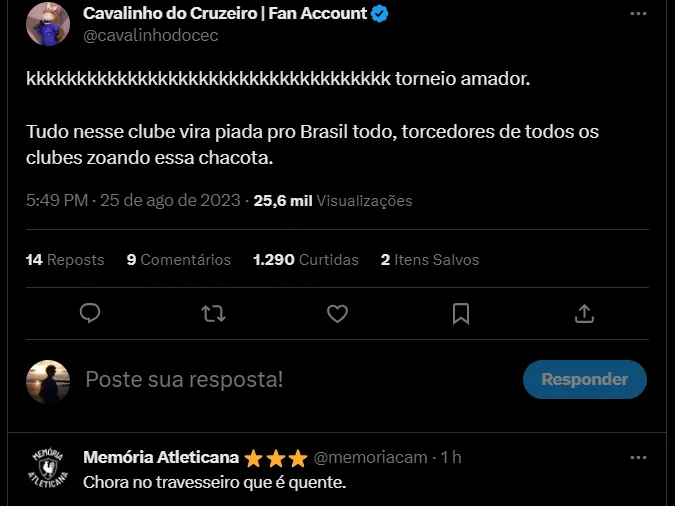Repost this tweet using the retweet icon
675x506 pixels.
(213, 314)
